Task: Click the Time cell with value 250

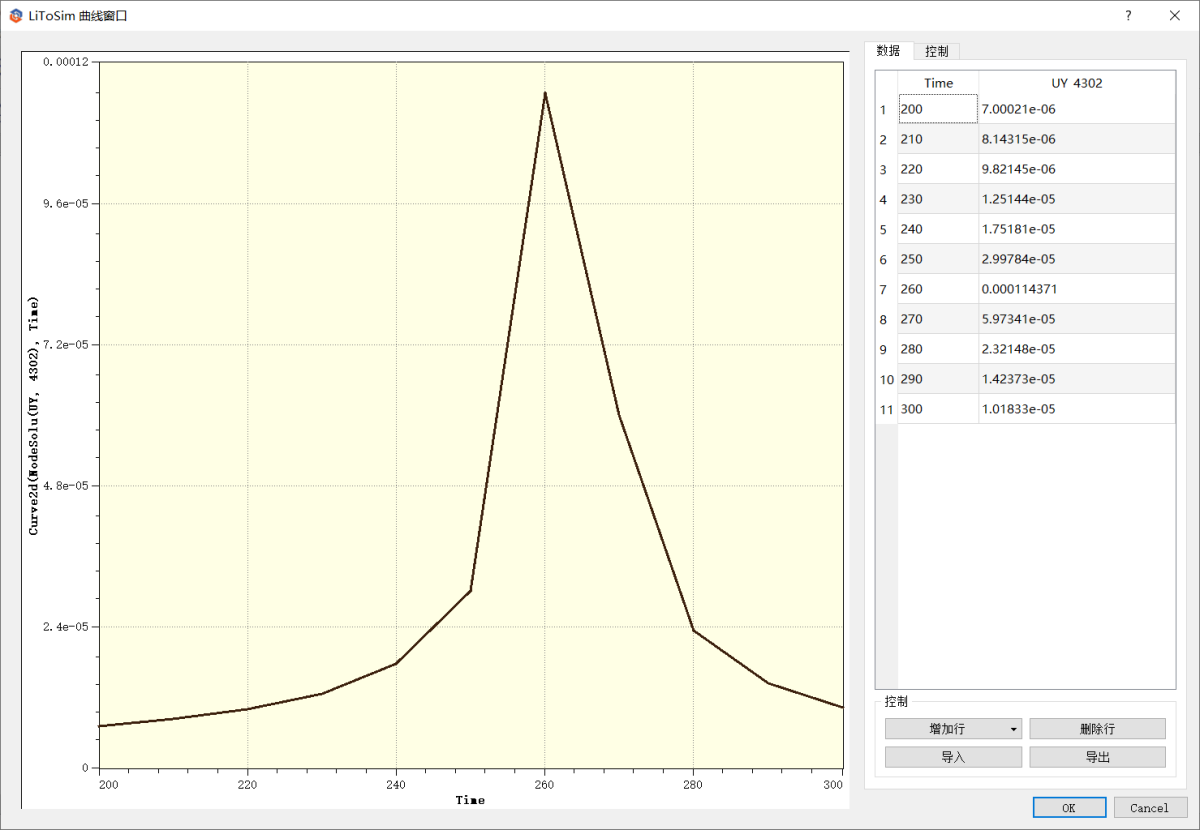Action: [x=938, y=259]
